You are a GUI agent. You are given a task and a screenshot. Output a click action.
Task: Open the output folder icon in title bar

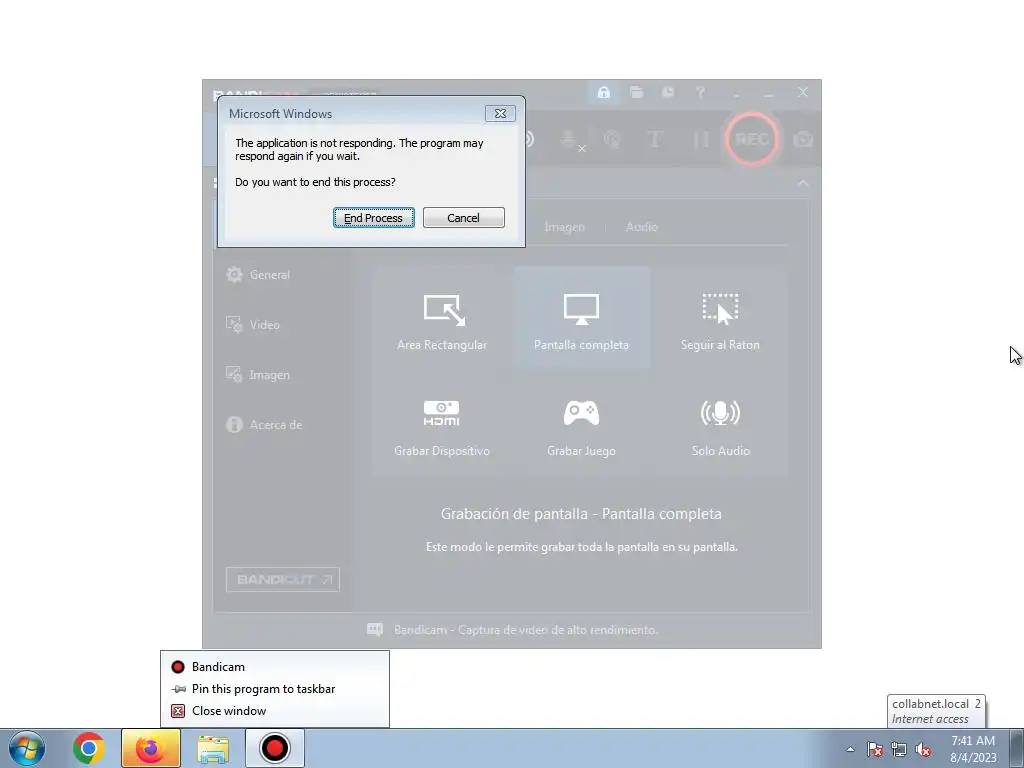click(637, 93)
